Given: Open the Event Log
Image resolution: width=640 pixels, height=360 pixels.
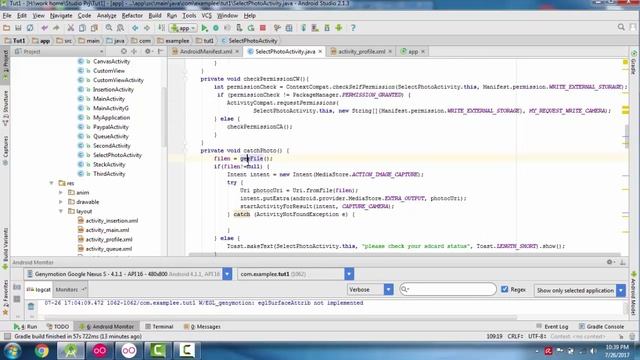Looking at the screenshot, I should click(x=552, y=327).
